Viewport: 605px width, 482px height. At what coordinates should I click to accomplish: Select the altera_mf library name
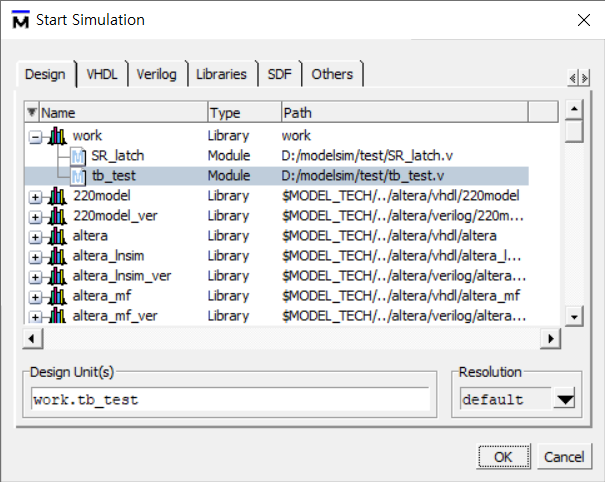tap(102, 296)
